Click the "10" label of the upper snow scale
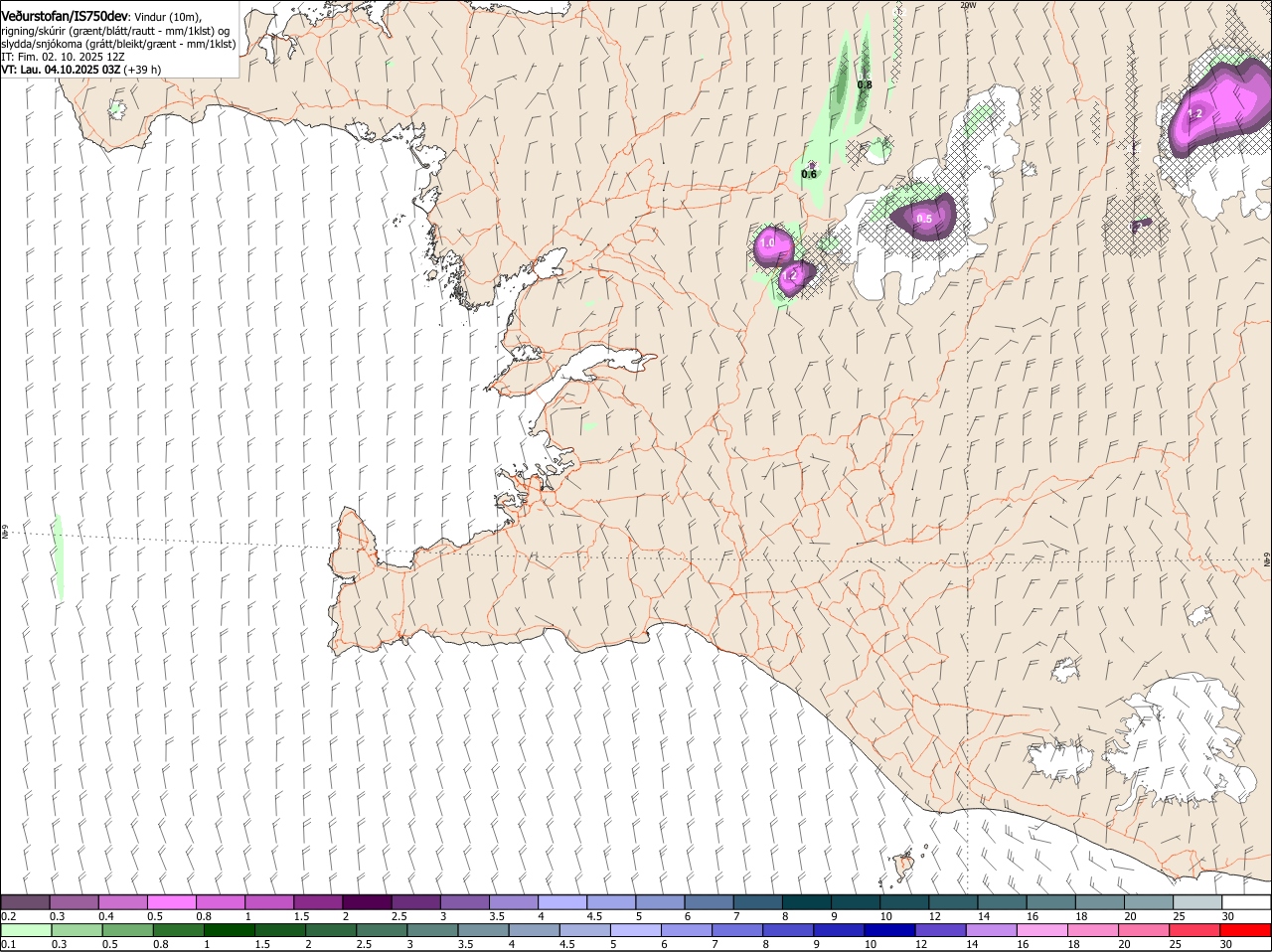 pos(885,916)
